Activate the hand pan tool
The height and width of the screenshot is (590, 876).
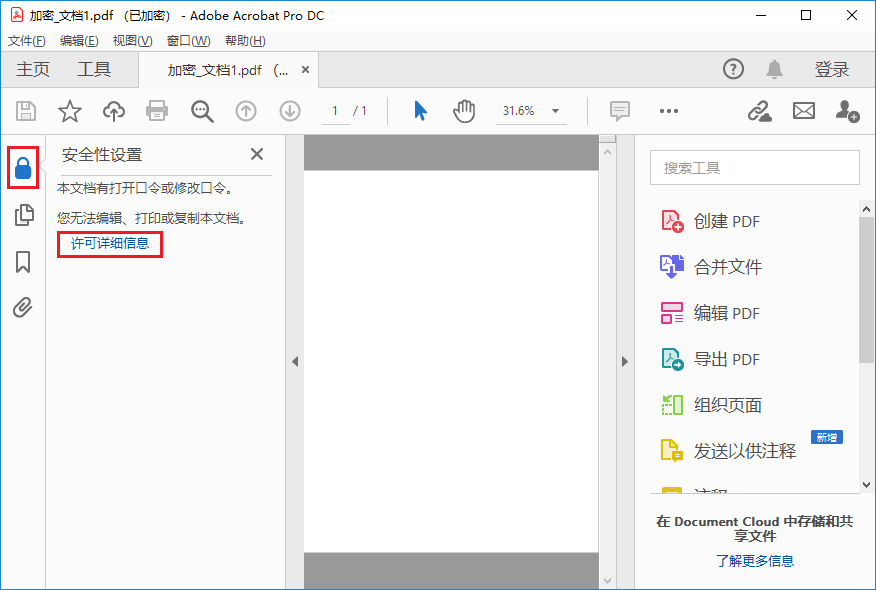click(x=464, y=111)
